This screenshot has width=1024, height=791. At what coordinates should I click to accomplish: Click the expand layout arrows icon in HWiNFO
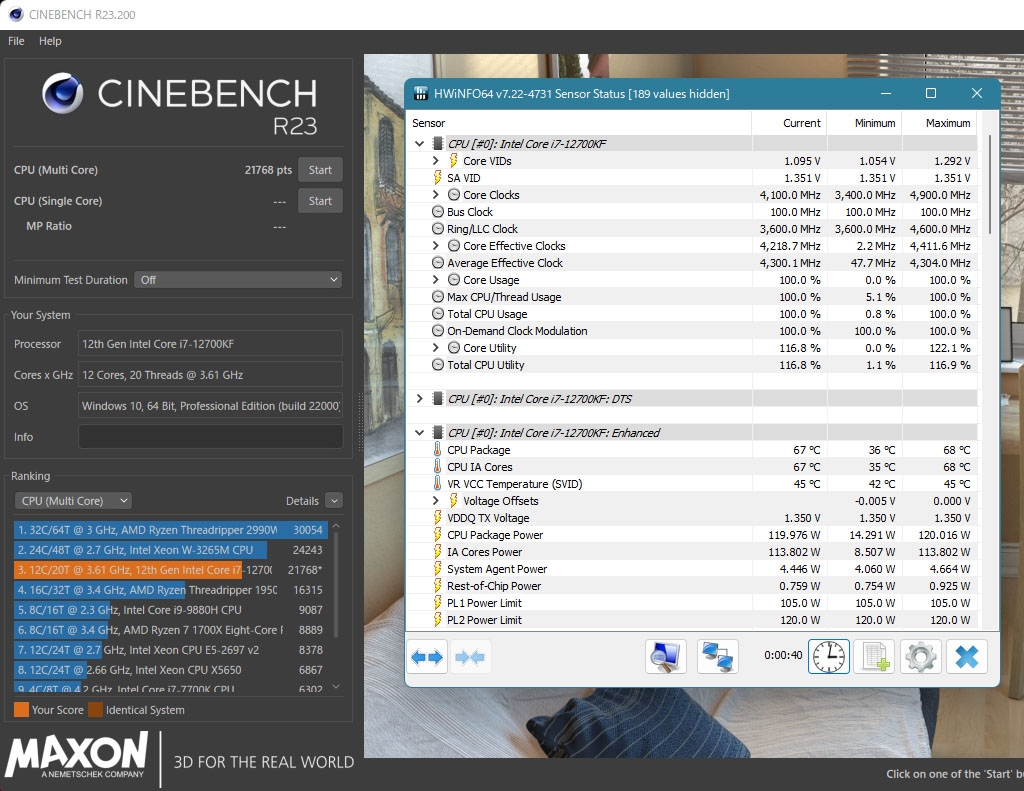pyautogui.click(x=427, y=656)
